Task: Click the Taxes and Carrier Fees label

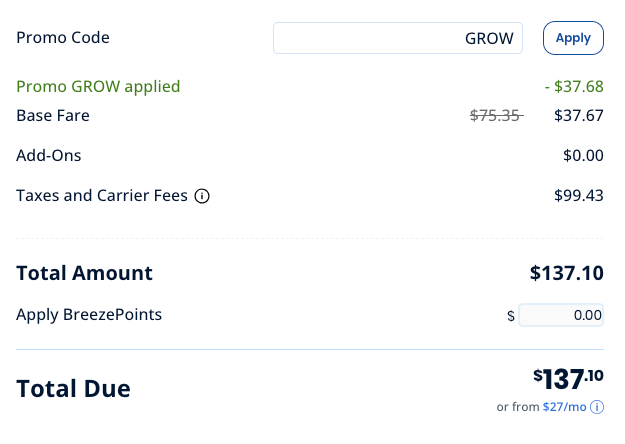Action: click(102, 196)
